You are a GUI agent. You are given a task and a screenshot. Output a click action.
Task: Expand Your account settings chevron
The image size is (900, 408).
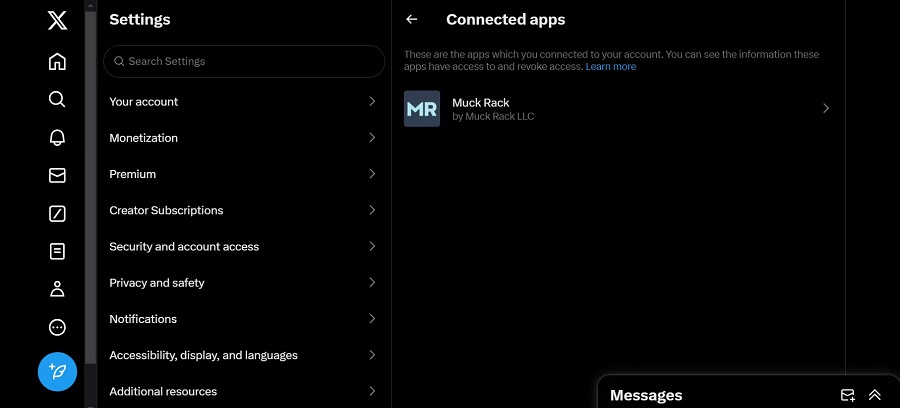click(372, 102)
